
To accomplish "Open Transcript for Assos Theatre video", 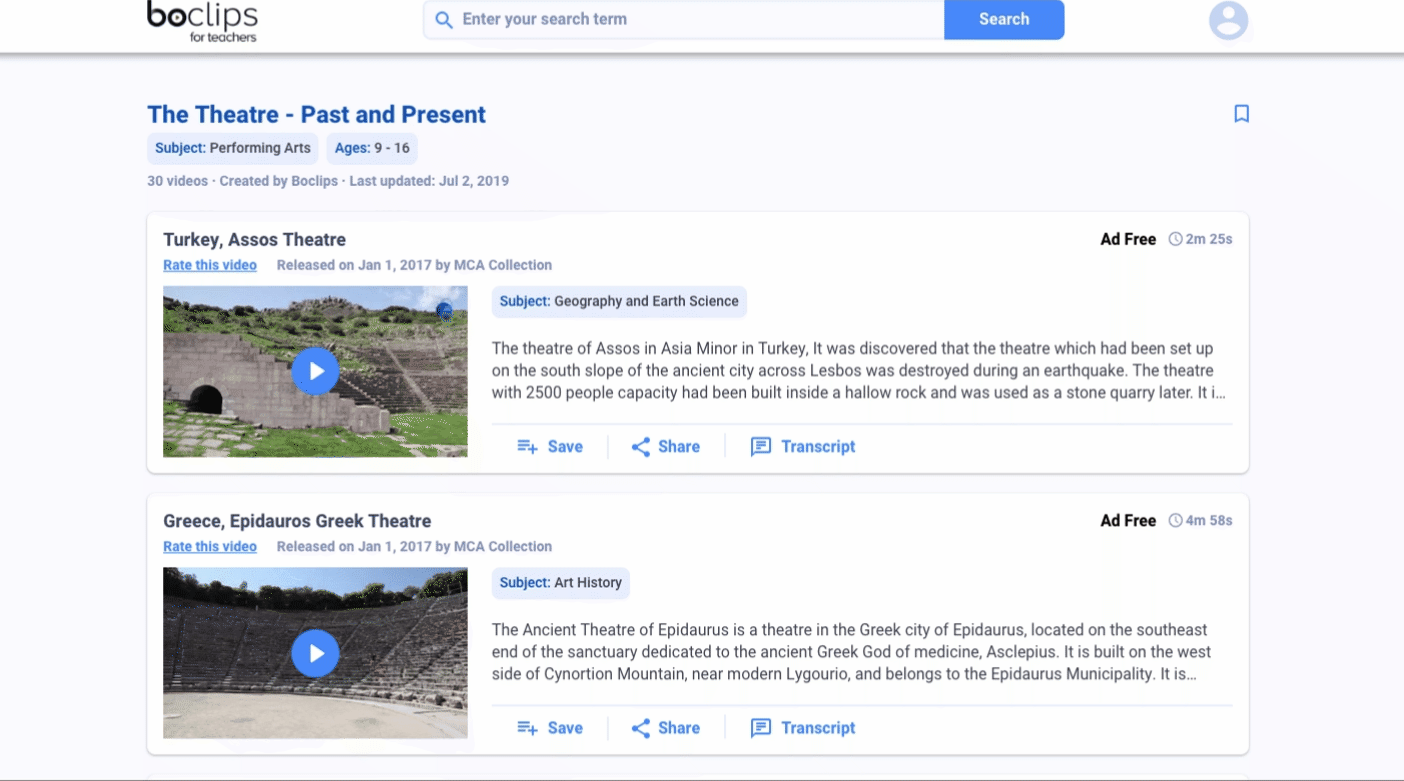I will click(x=803, y=447).
